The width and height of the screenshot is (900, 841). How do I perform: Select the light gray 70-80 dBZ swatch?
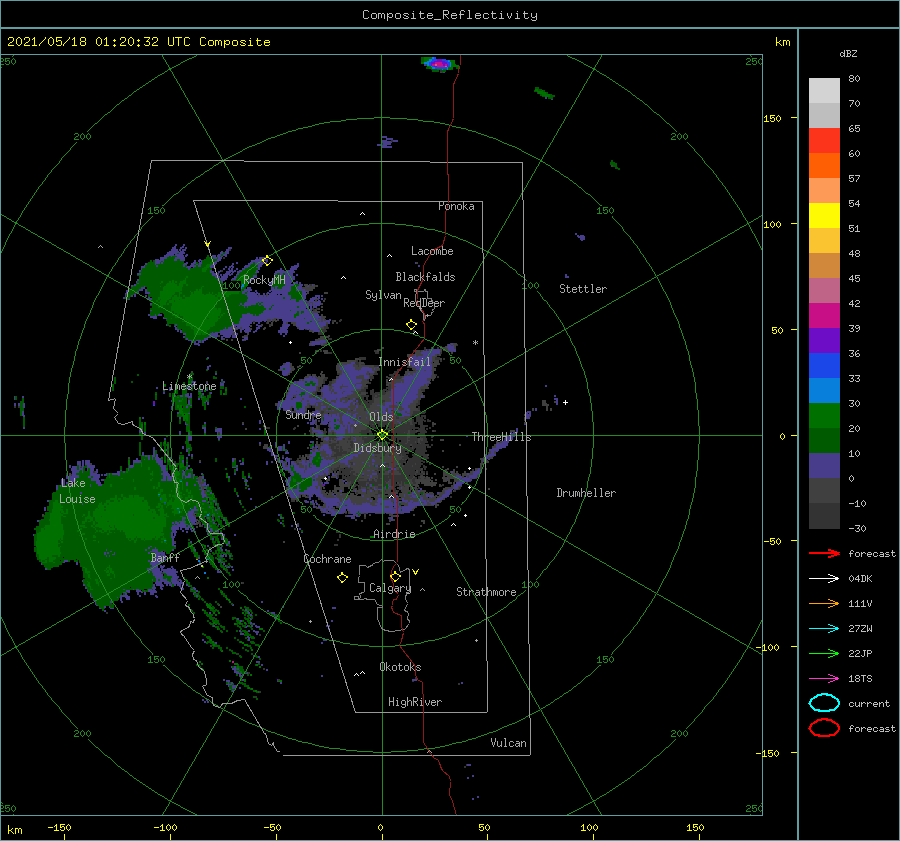pyautogui.click(x=824, y=91)
